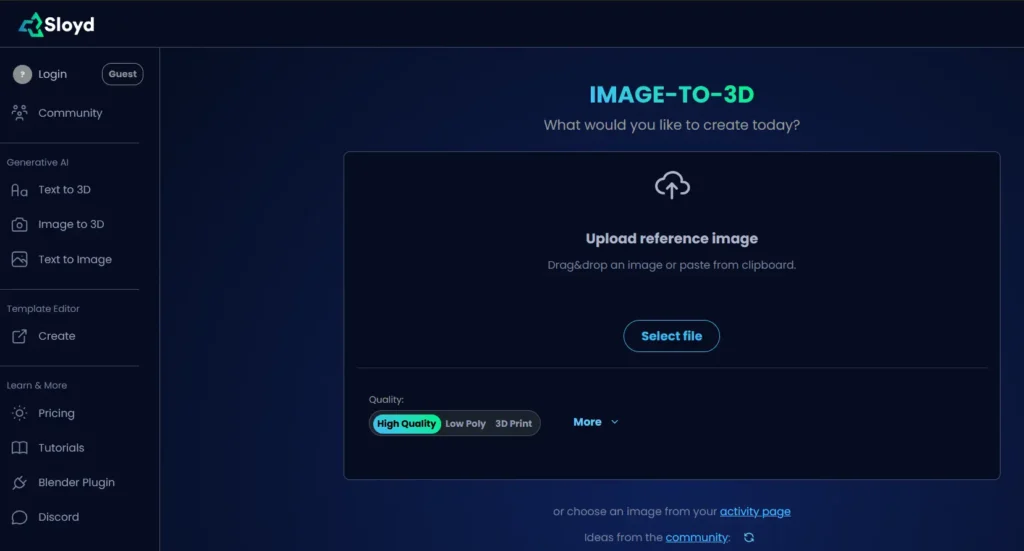Select High Quality option
The width and height of the screenshot is (1024, 551).
[406, 424]
